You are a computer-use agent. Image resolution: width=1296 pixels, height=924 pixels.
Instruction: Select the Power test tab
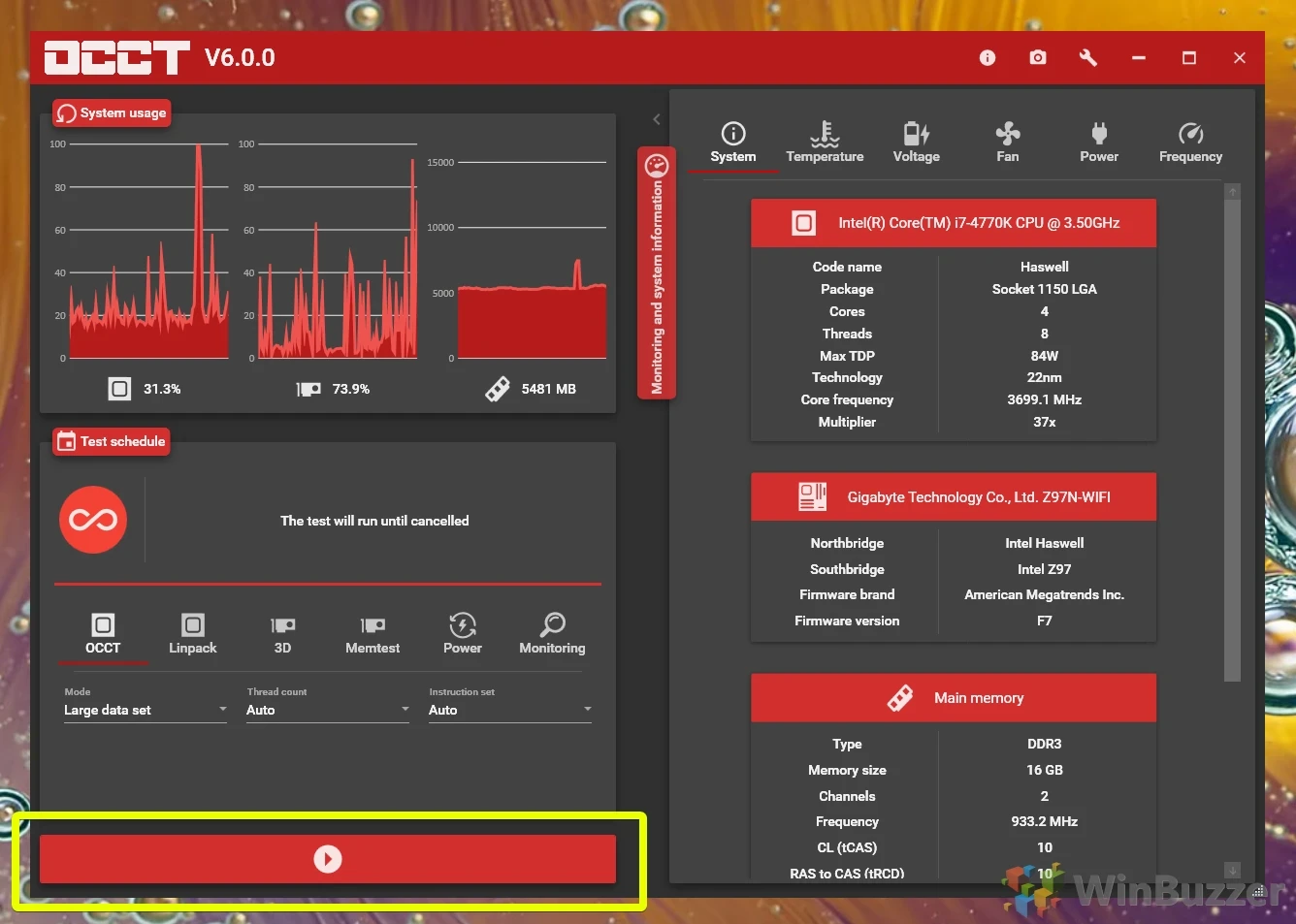point(463,634)
